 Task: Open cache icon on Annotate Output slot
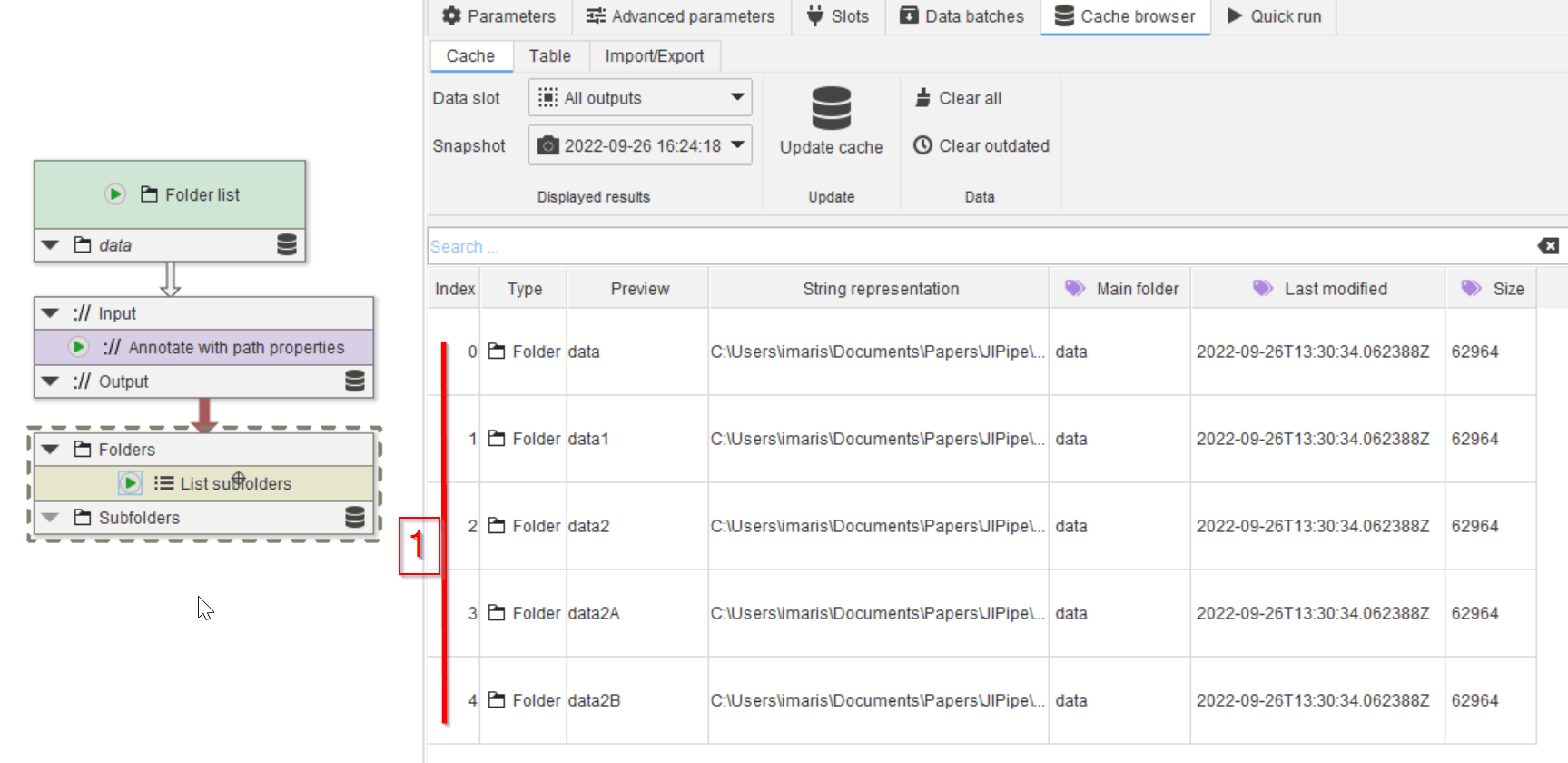tap(355, 381)
